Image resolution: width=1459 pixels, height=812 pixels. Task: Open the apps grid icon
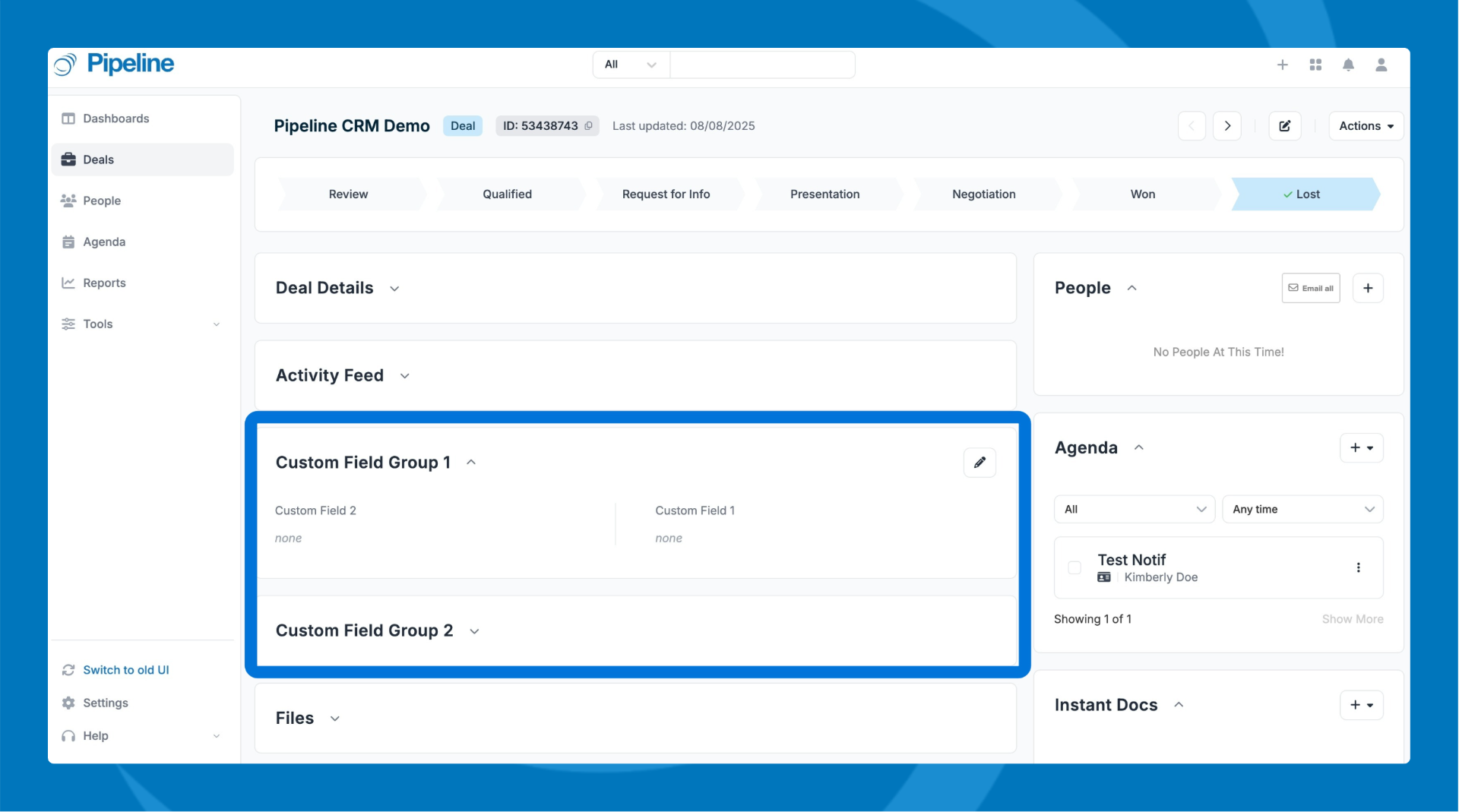click(1316, 65)
